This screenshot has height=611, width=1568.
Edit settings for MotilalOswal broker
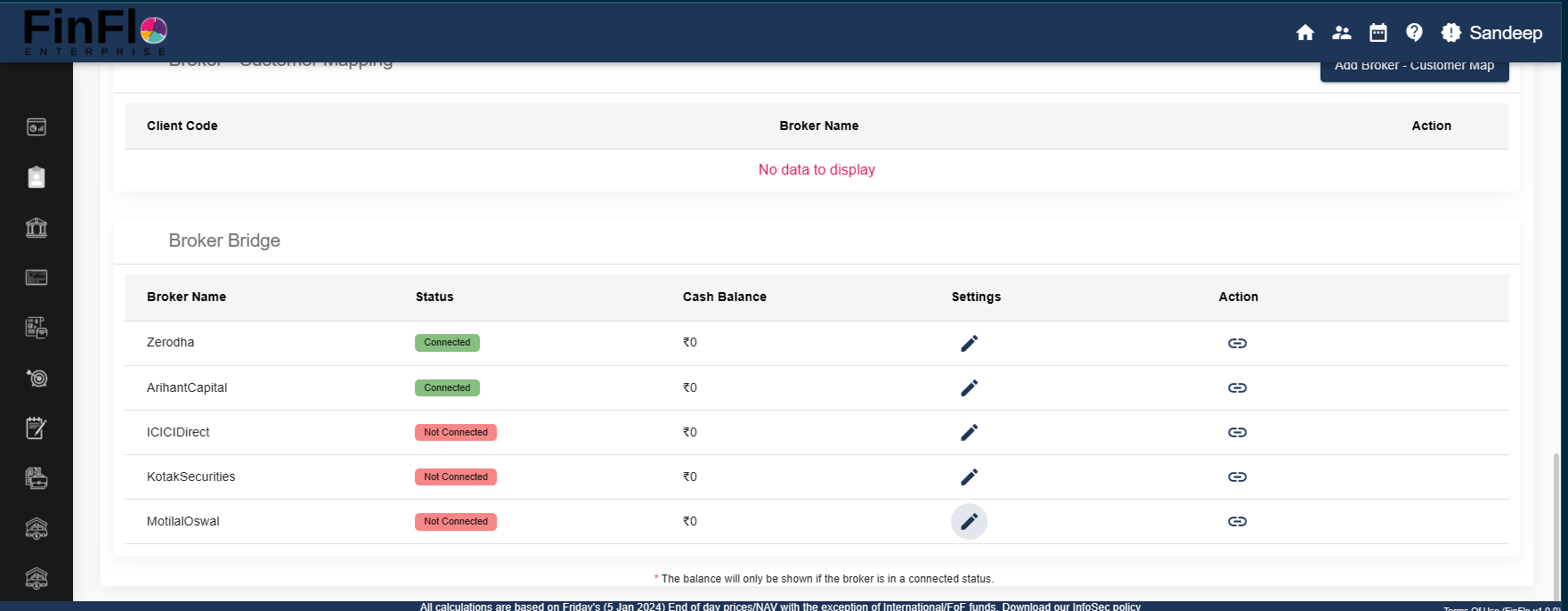pos(970,521)
